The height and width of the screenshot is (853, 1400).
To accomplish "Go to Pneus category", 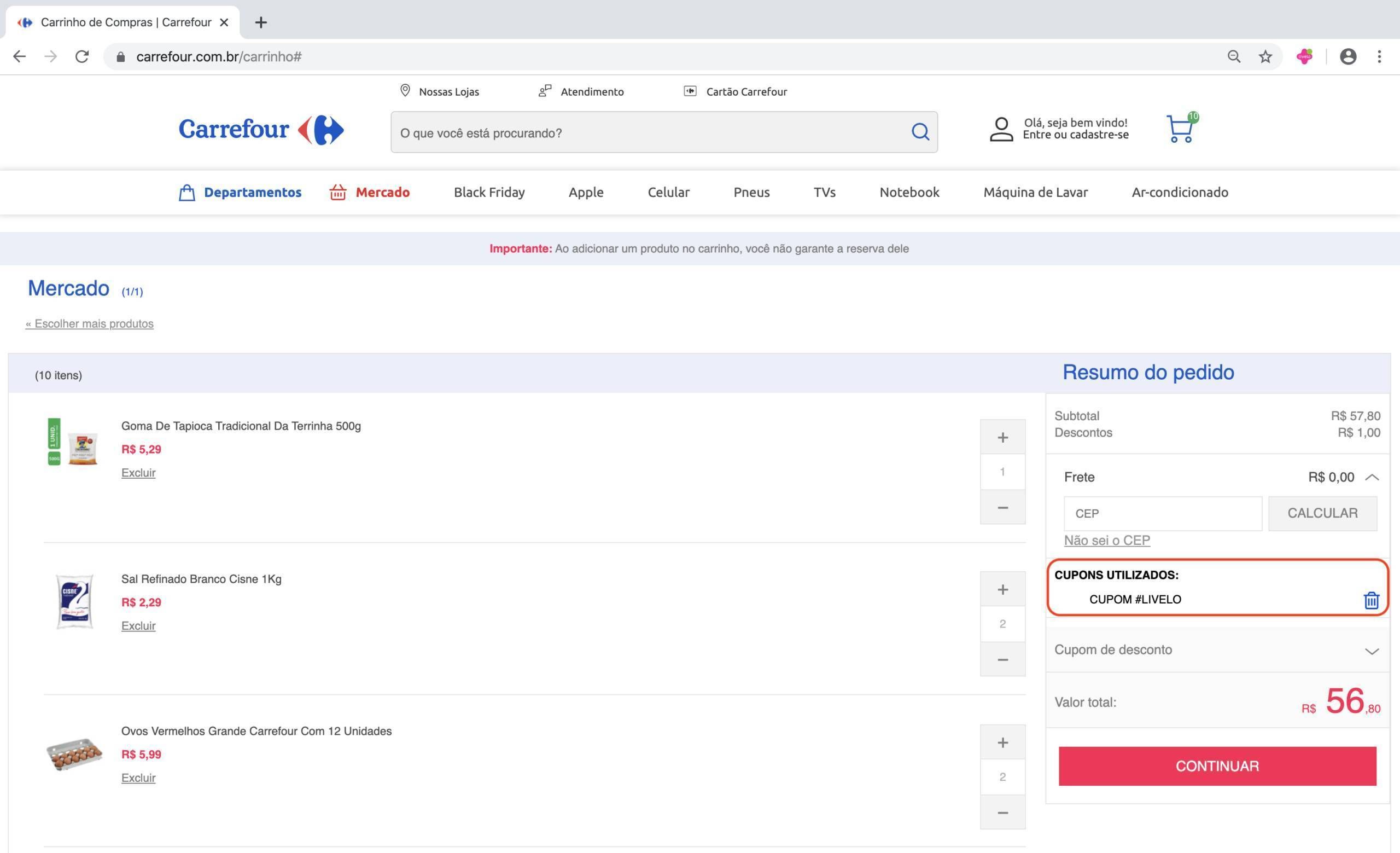I will [x=751, y=192].
